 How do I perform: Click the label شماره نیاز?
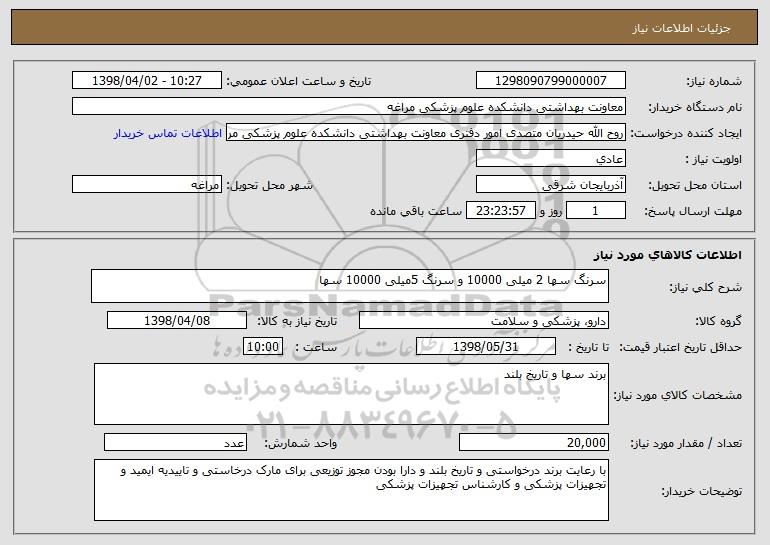[714, 81]
